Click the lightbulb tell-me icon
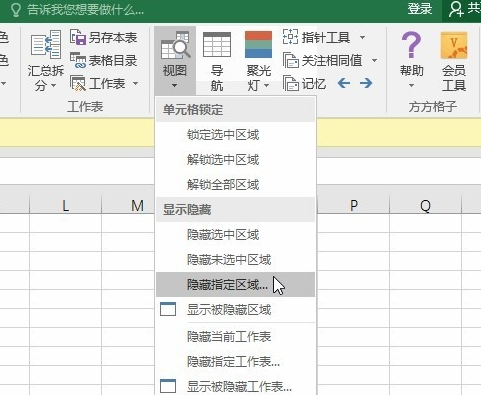 (x=16, y=10)
